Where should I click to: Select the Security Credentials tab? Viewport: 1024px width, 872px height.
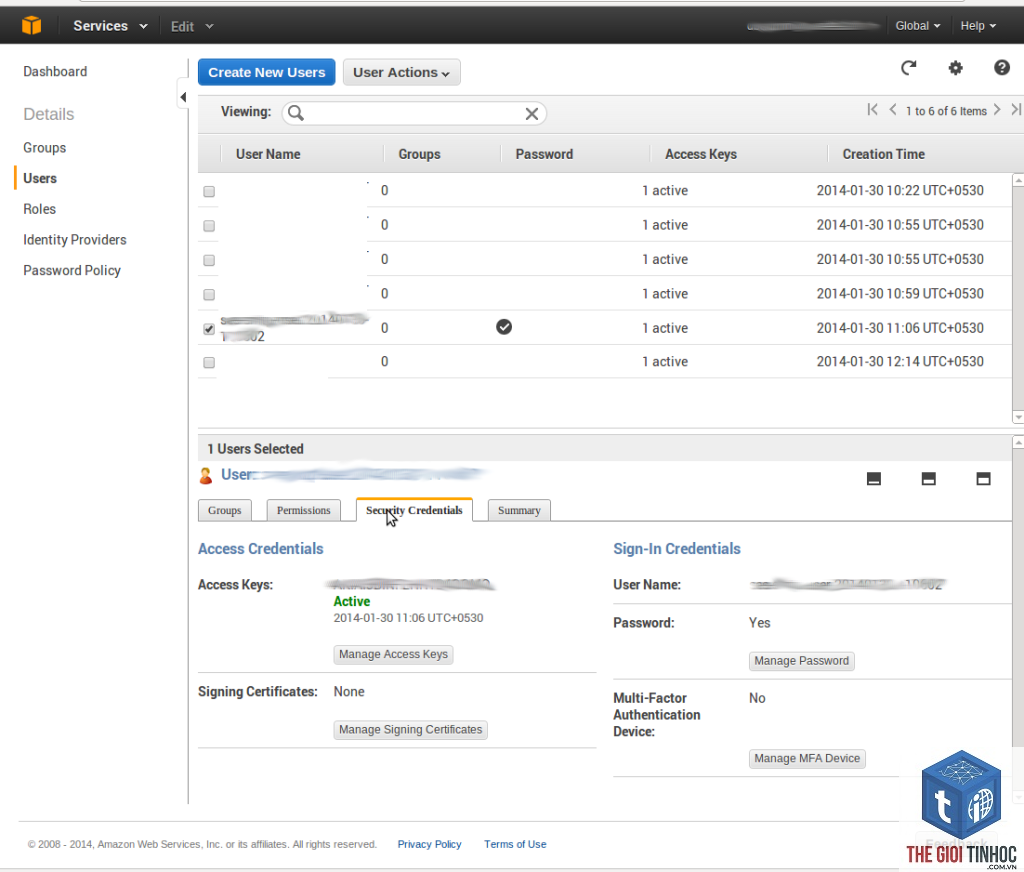click(414, 510)
